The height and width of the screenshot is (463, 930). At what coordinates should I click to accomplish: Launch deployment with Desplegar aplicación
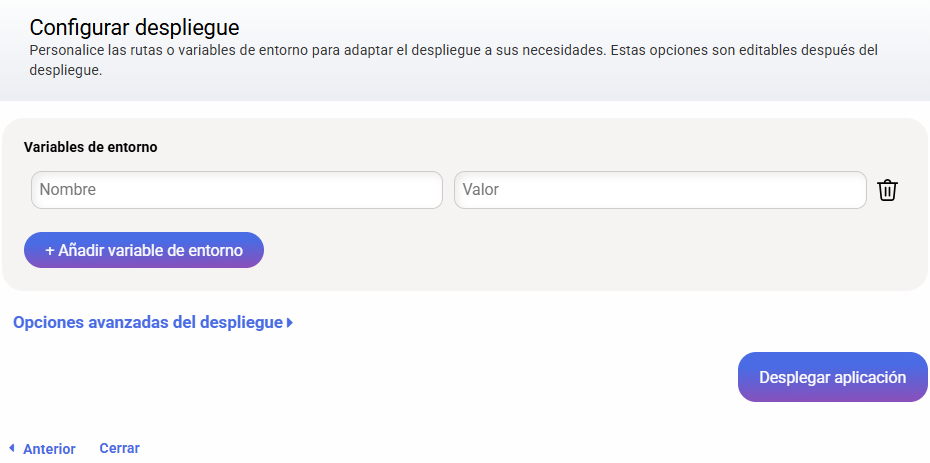[x=833, y=377]
